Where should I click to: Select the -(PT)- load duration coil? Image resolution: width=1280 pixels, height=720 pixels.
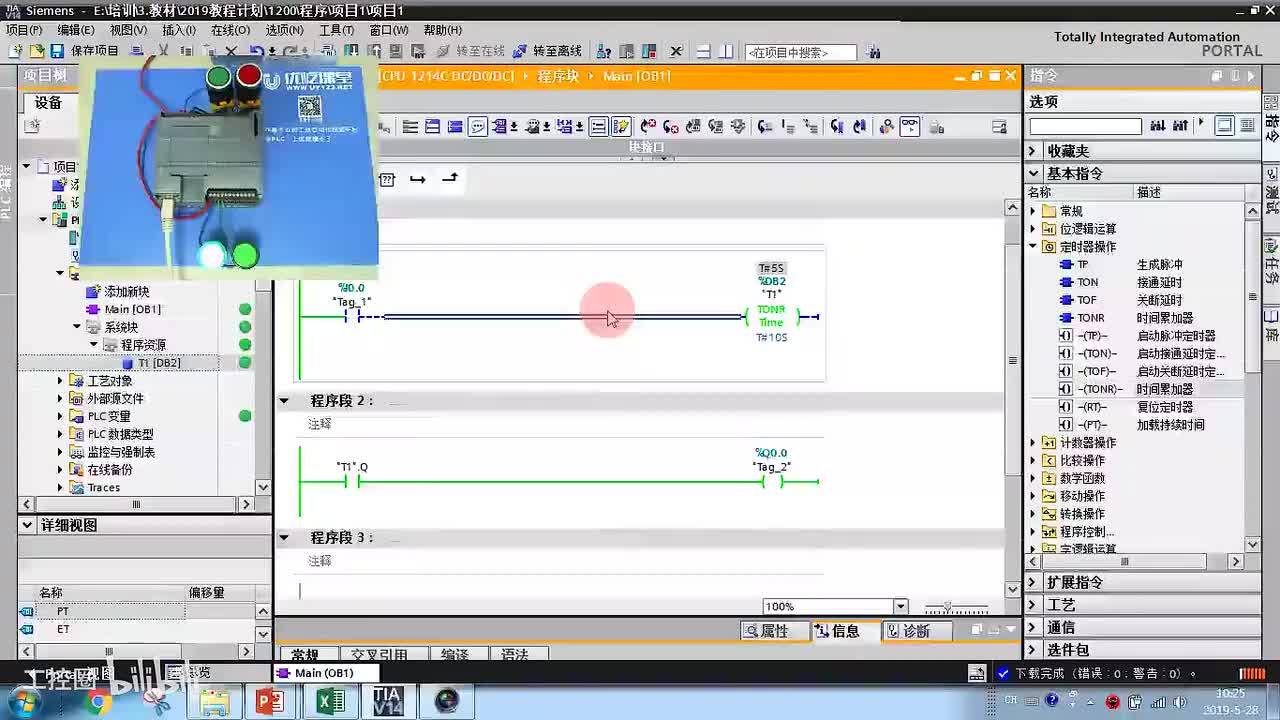click(1092, 425)
